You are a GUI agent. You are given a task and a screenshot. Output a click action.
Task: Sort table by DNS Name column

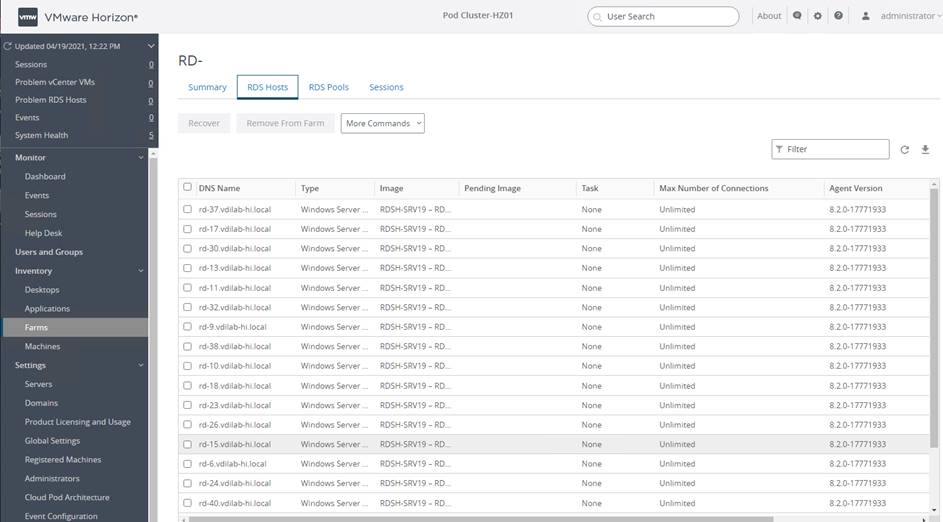(219, 188)
